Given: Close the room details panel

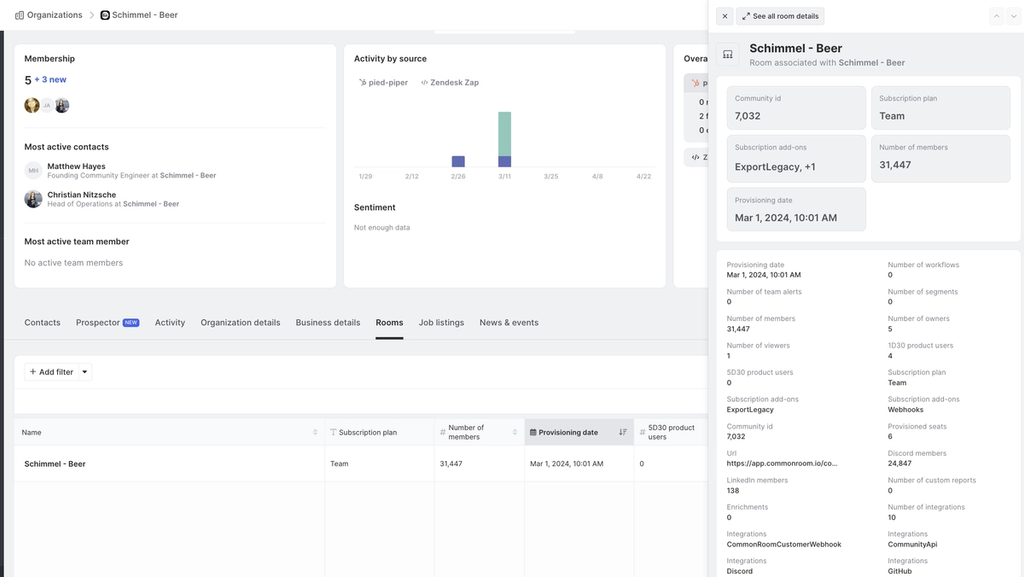Looking at the screenshot, I should 724,16.
